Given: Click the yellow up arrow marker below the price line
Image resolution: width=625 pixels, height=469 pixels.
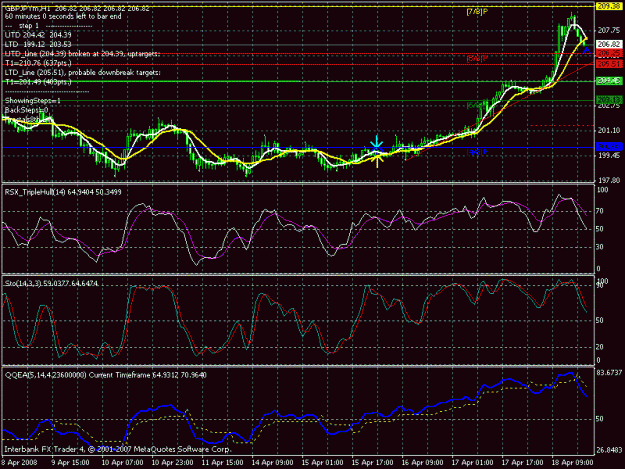Looking at the screenshot, I should coord(377,161).
